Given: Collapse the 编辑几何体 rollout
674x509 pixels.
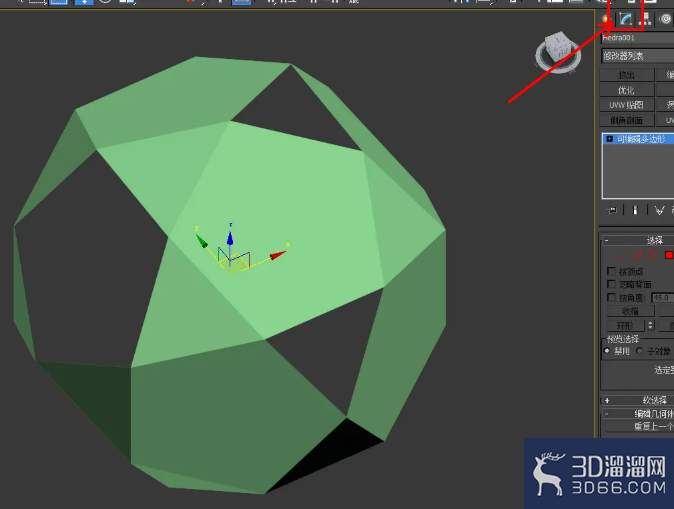Looking at the screenshot, I should [x=638, y=414].
